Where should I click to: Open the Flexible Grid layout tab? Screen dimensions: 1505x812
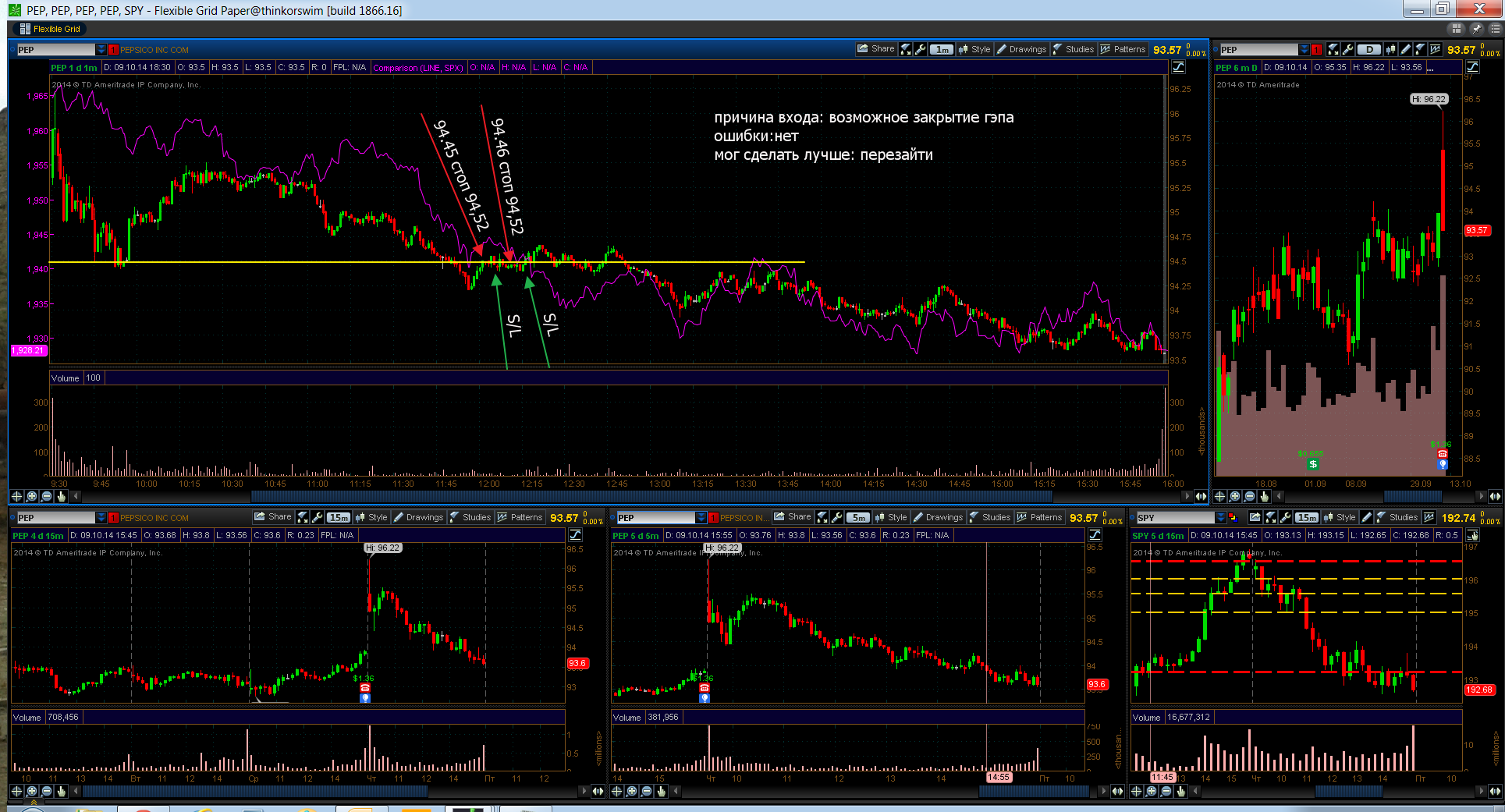pos(50,29)
